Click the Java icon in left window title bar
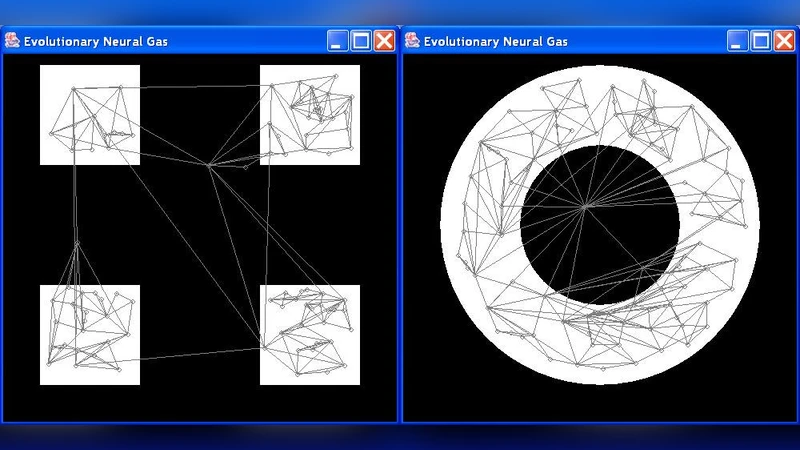The width and height of the screenshot is (800, 450). (13, 41)
